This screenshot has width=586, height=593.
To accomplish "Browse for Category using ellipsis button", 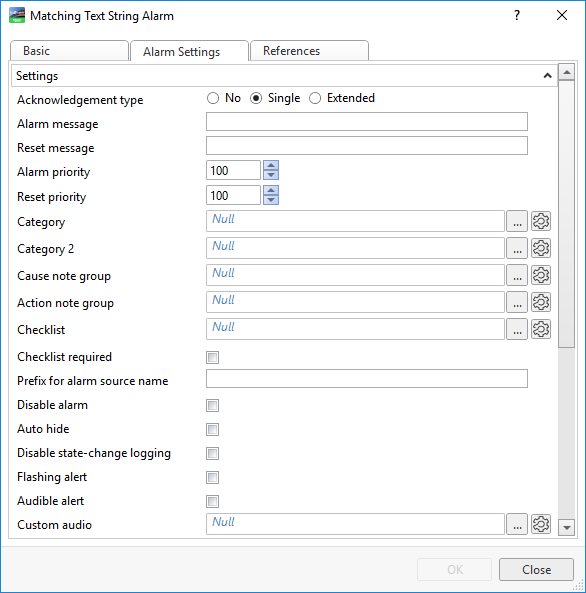I will pyautogui.click(x=517, y=221).
